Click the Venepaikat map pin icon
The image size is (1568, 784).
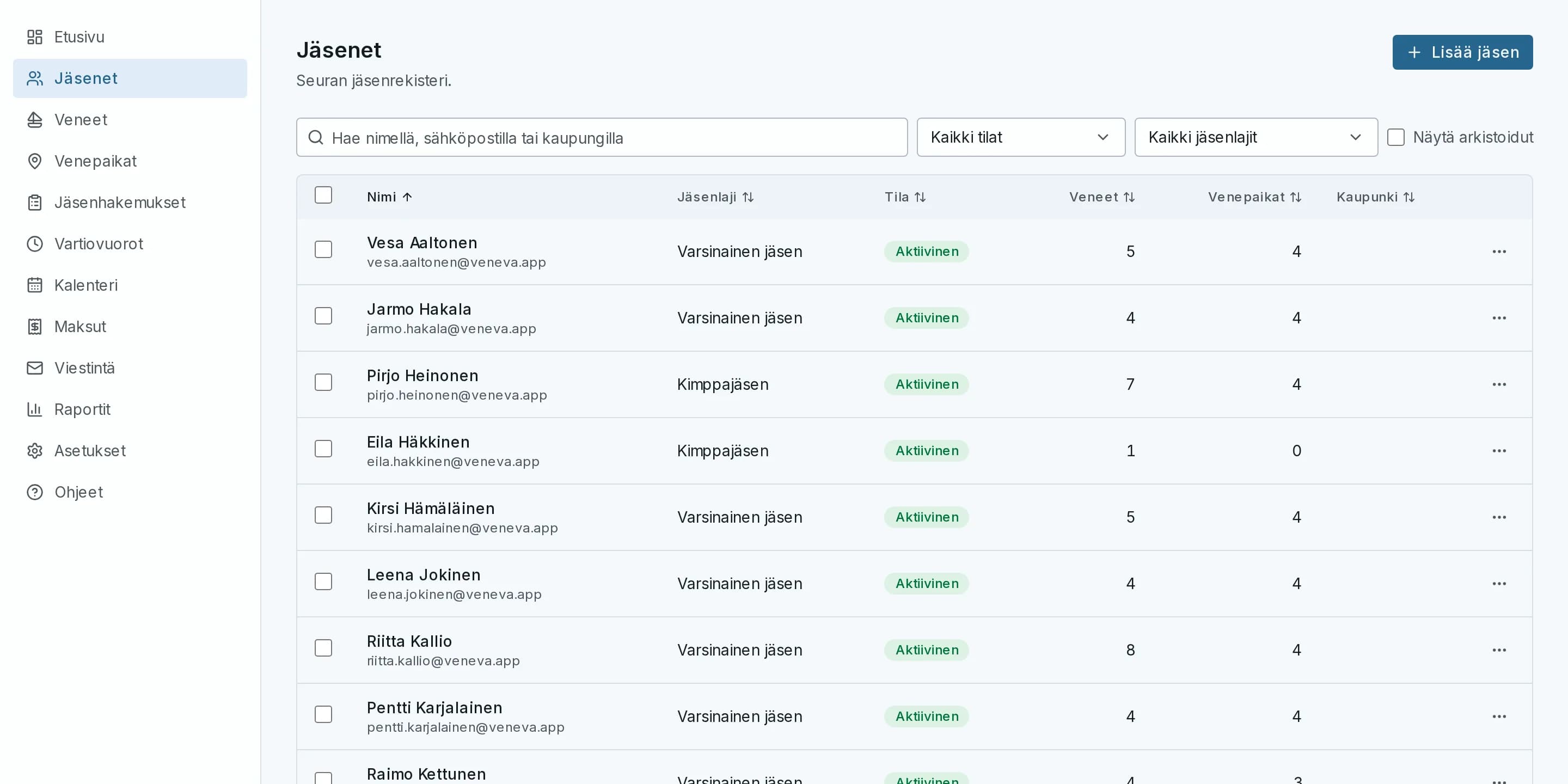tap(35, 161)
